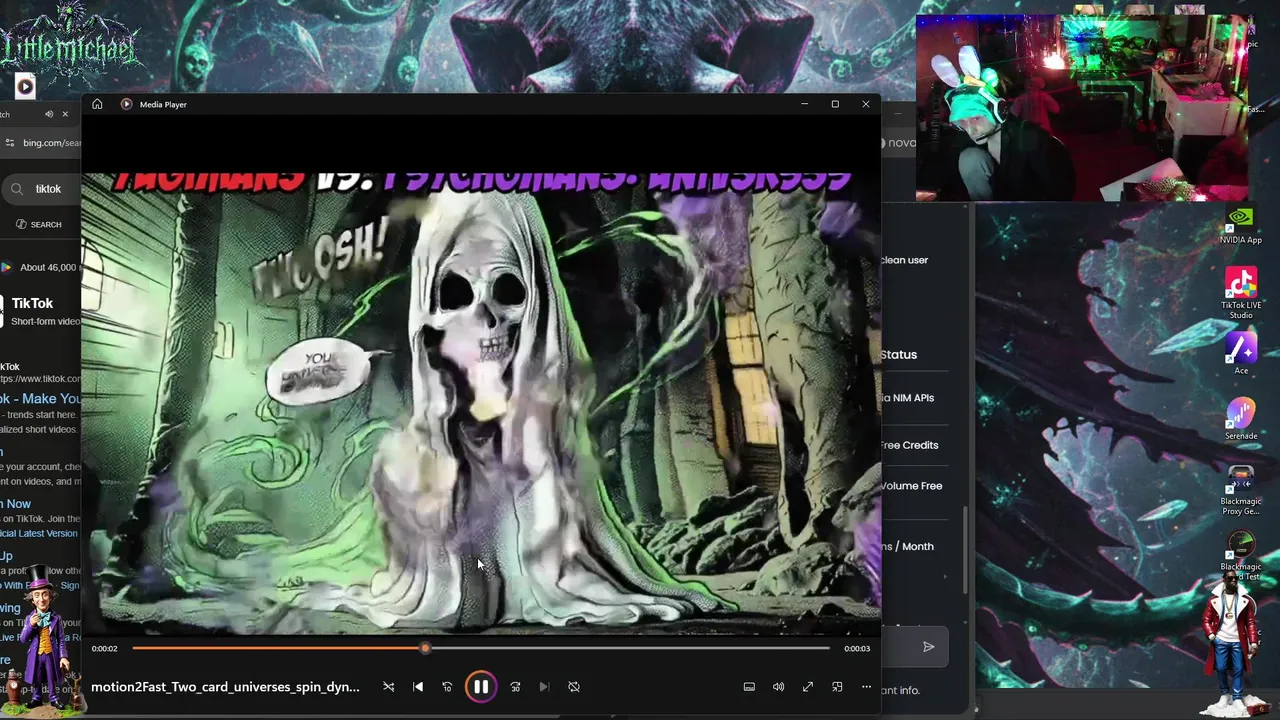Click the video frame in Media Player
1280x720 pixels.
point(481,403)
